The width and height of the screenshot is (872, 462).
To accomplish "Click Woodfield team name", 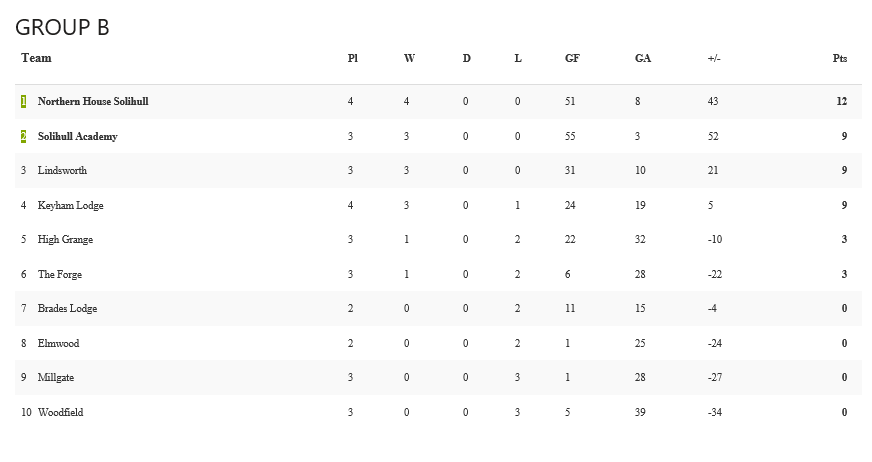I will 61,412.
